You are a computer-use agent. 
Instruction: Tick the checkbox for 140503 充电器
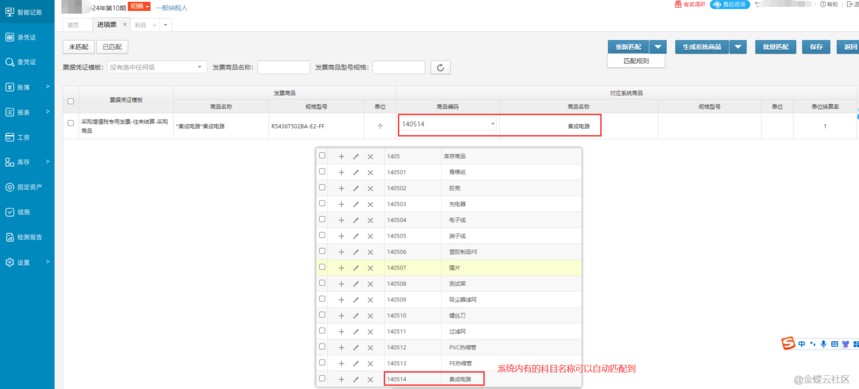[322, 203]
